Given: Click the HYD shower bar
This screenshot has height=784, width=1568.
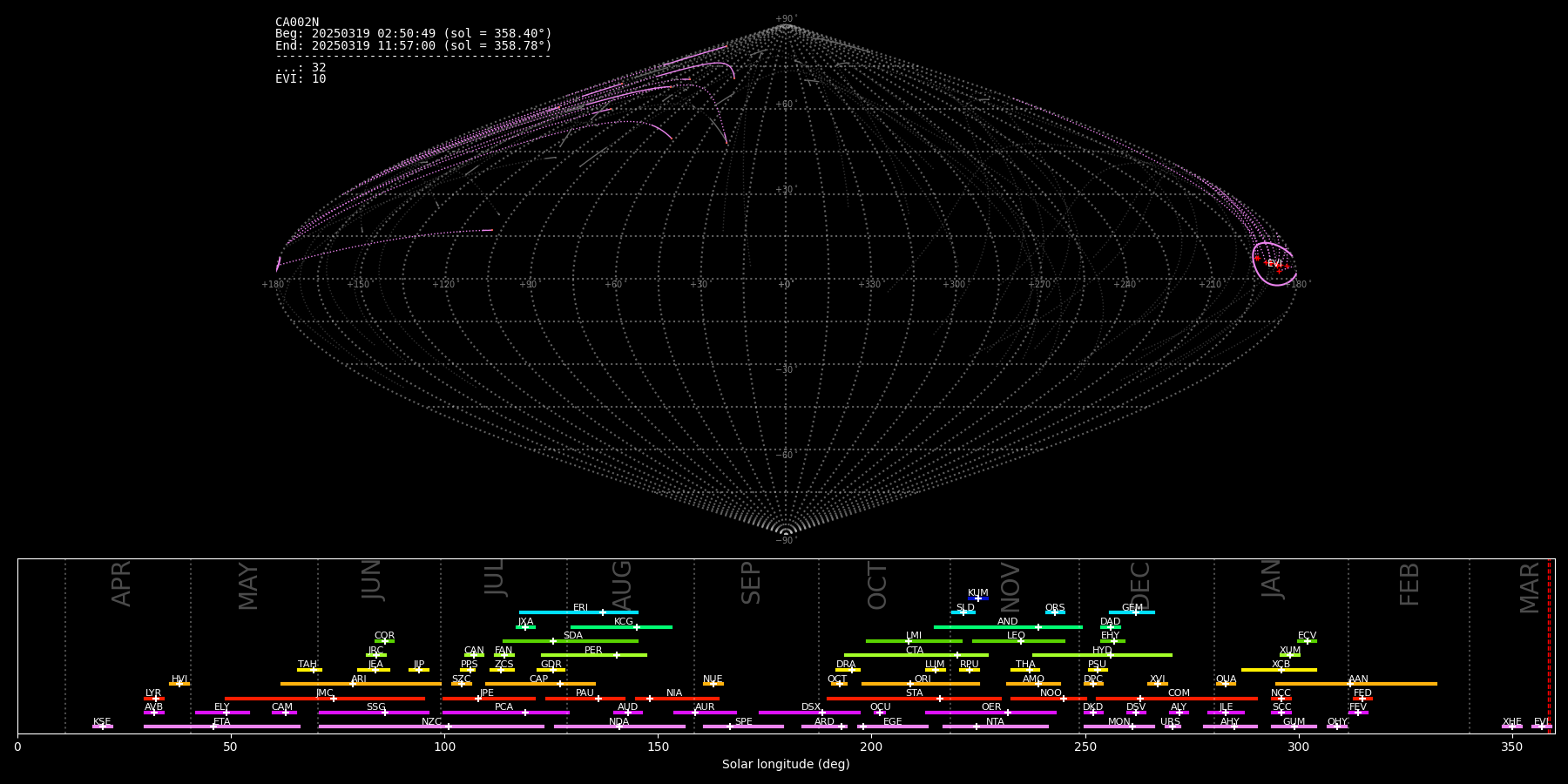Looking at the screenshot, I should pyautogui.click(x=1102, y=655).
